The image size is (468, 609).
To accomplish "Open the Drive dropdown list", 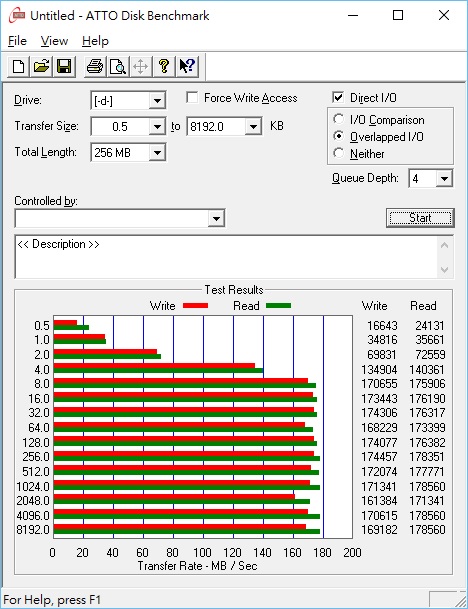I will (157, 101).
